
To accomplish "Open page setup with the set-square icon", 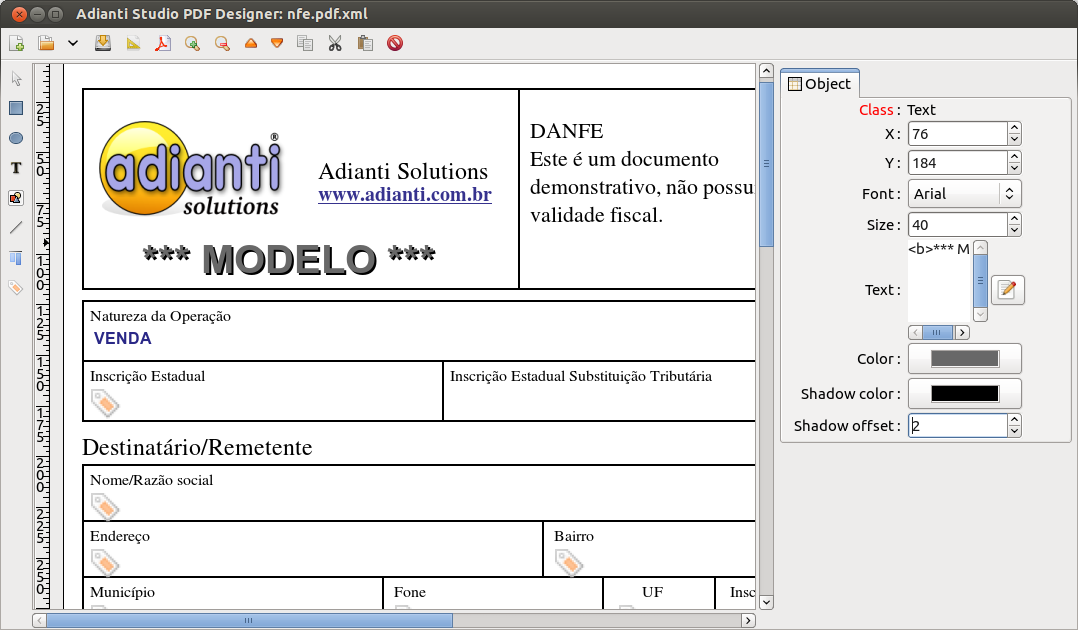I will pyautogui.click(x=133, y=43).
